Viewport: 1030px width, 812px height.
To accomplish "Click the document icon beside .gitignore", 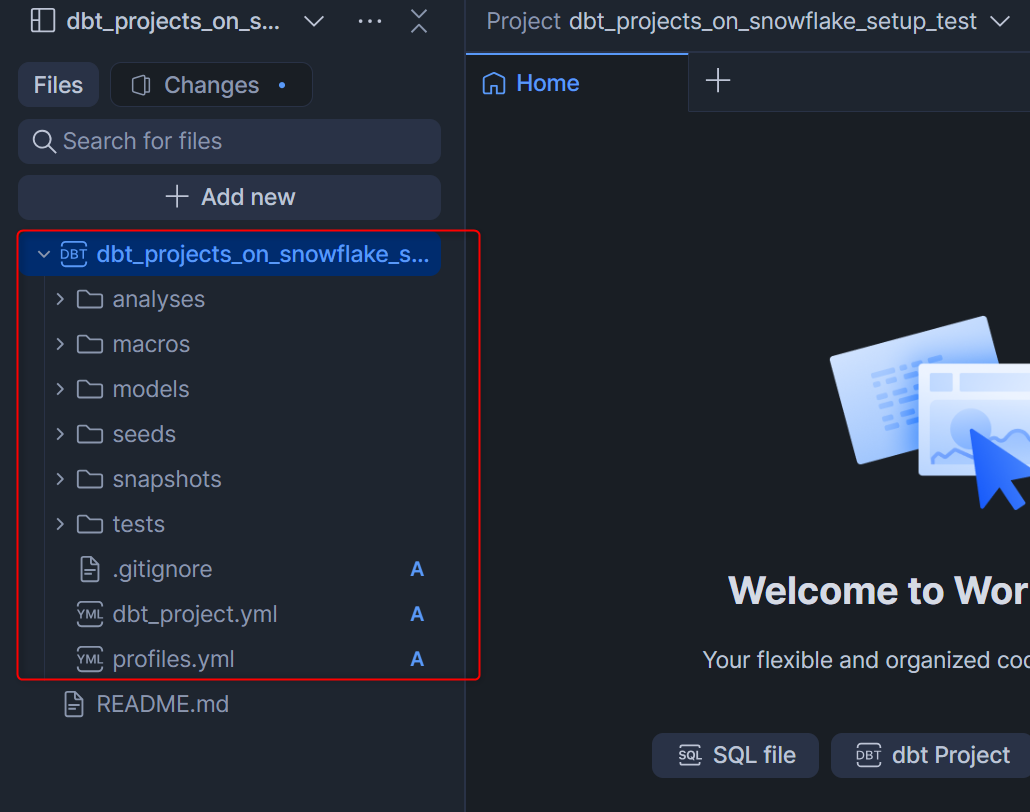I will pos(90,570).
